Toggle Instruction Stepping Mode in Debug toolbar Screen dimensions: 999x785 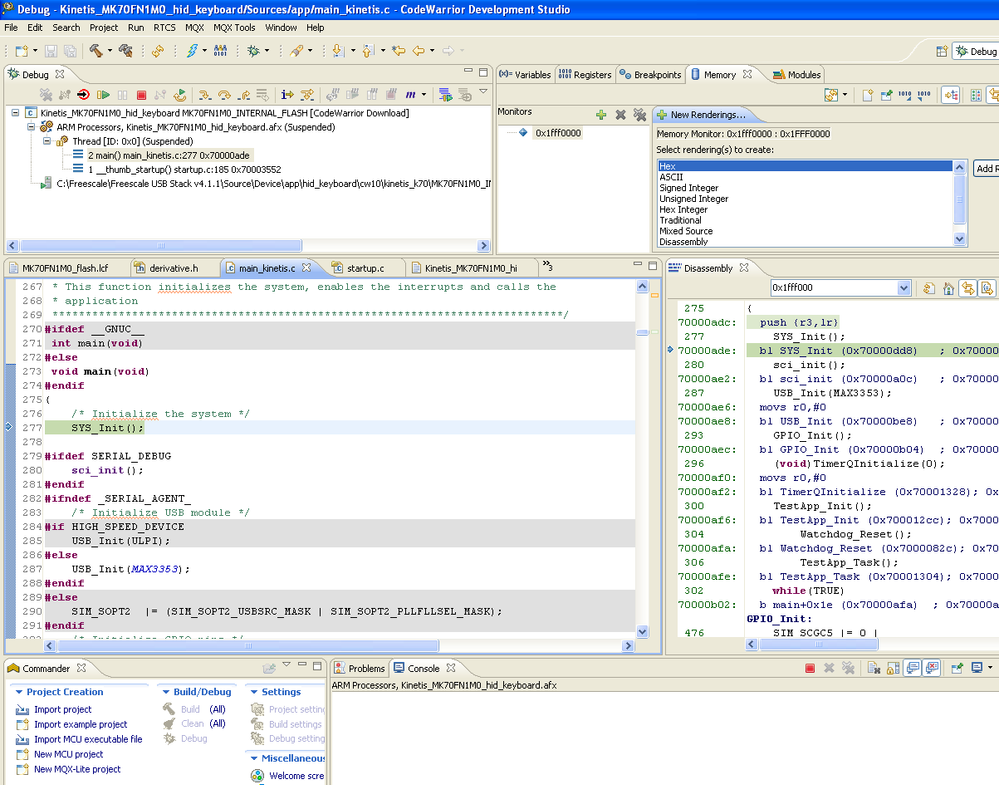click(x=287, y=95)
